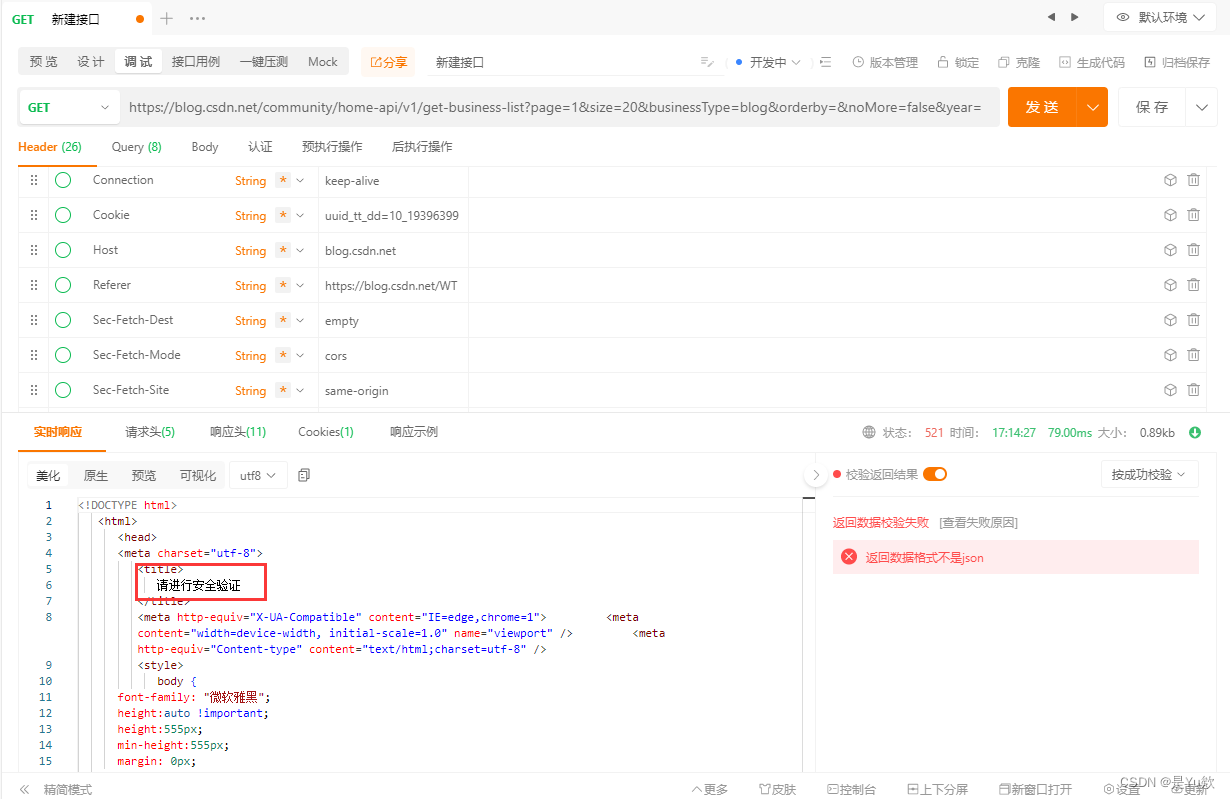This screenshot has width=1230, height=799.
Task: Switch to the Cookies(1) response tab
Action: [x=326, y=432]
